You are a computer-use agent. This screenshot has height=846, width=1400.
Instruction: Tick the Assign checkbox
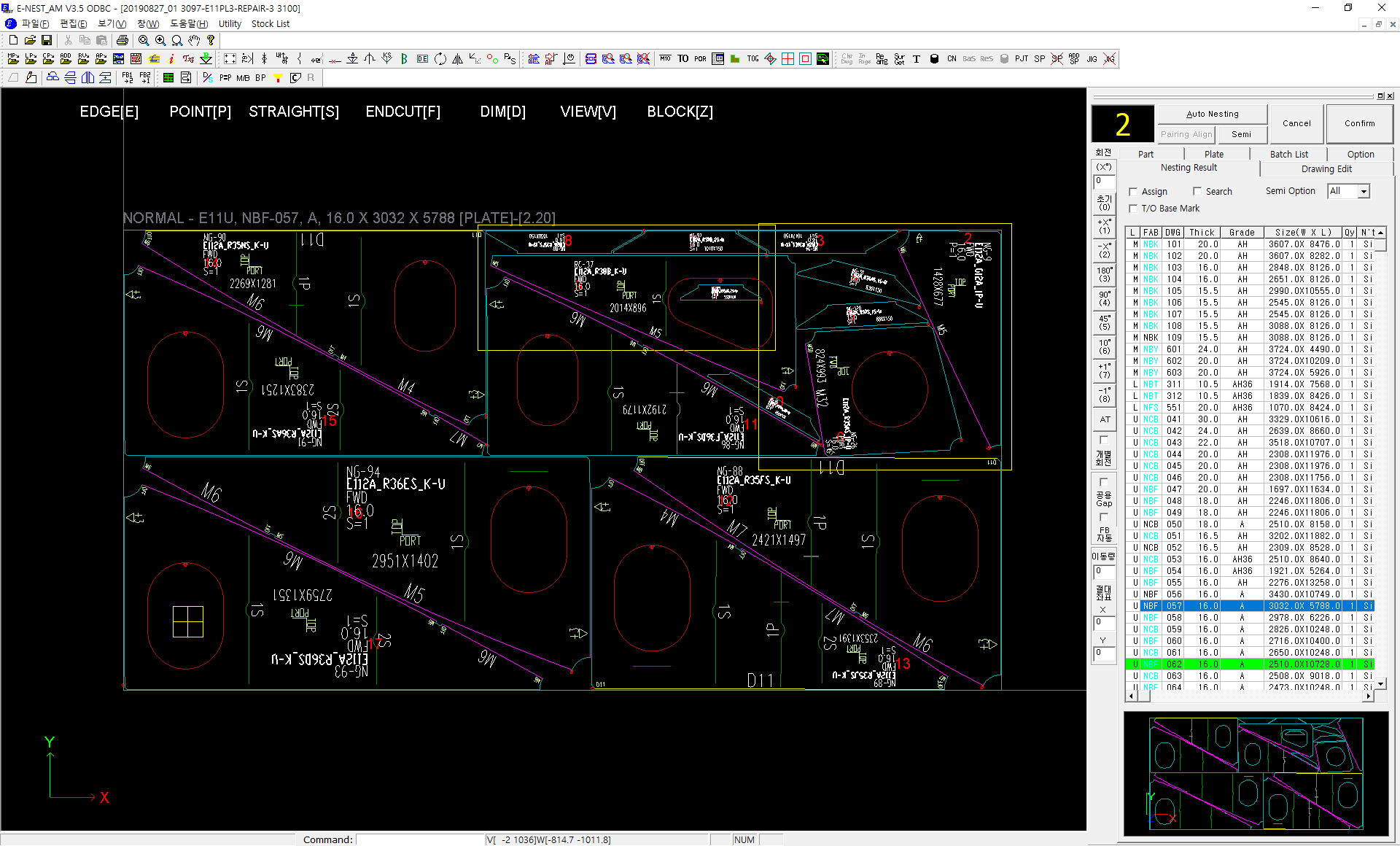tap(1133, 192)
